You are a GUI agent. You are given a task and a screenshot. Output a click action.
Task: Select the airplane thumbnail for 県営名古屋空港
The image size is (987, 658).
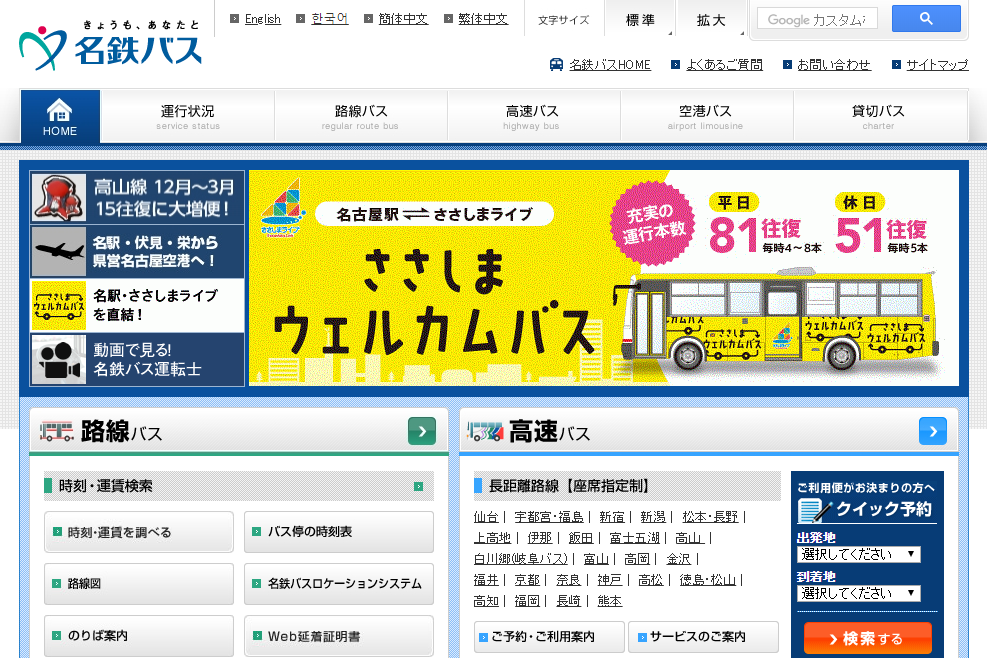[59, 252]
